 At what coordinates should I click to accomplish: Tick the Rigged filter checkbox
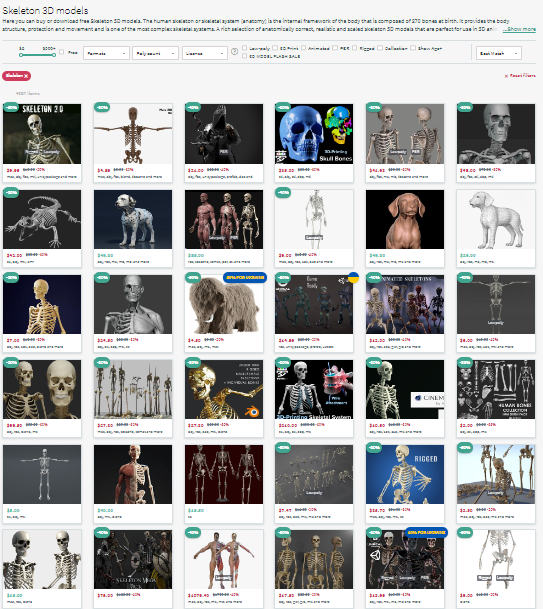[355, 48]
